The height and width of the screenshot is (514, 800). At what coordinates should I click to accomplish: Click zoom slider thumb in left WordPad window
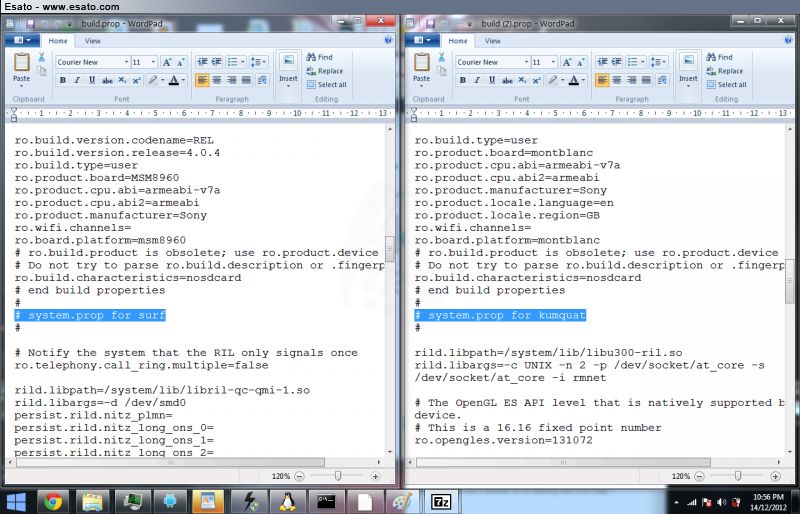(x=338, y=476)
